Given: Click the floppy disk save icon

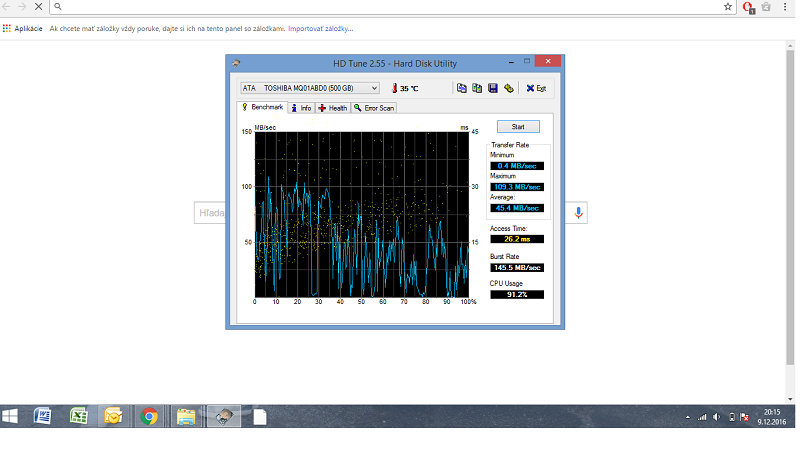Looking at the screenshot, I should click(492, 88).
